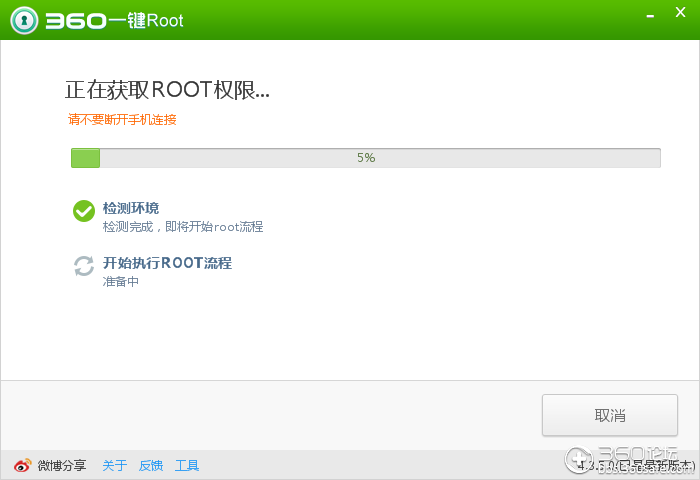
Task: Click the 5% progress bar
Action: click(x=366, y=158)
